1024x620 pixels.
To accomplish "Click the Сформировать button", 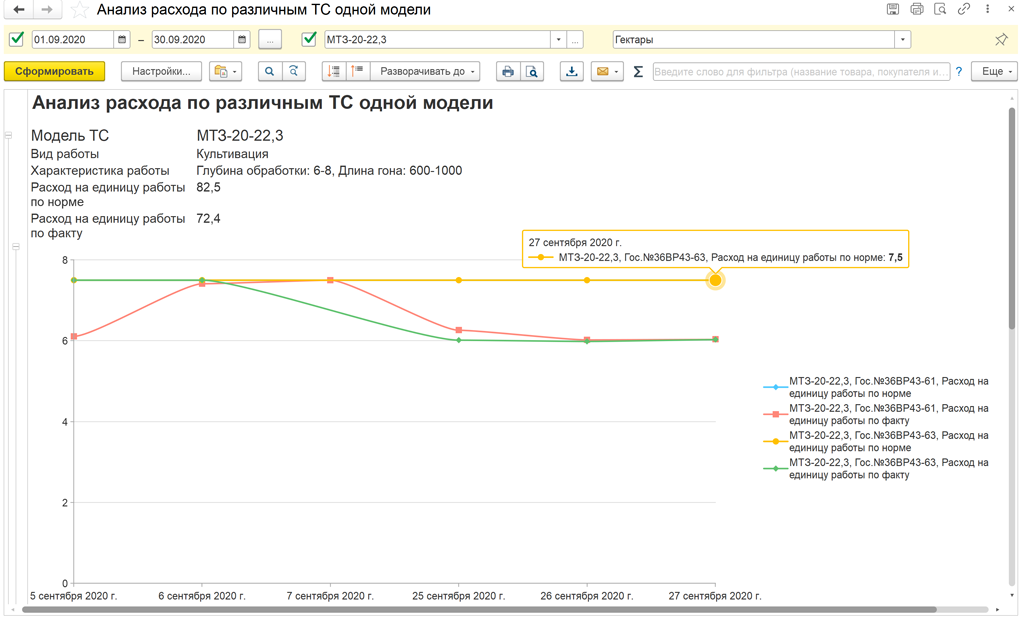I will click(54, 72).
